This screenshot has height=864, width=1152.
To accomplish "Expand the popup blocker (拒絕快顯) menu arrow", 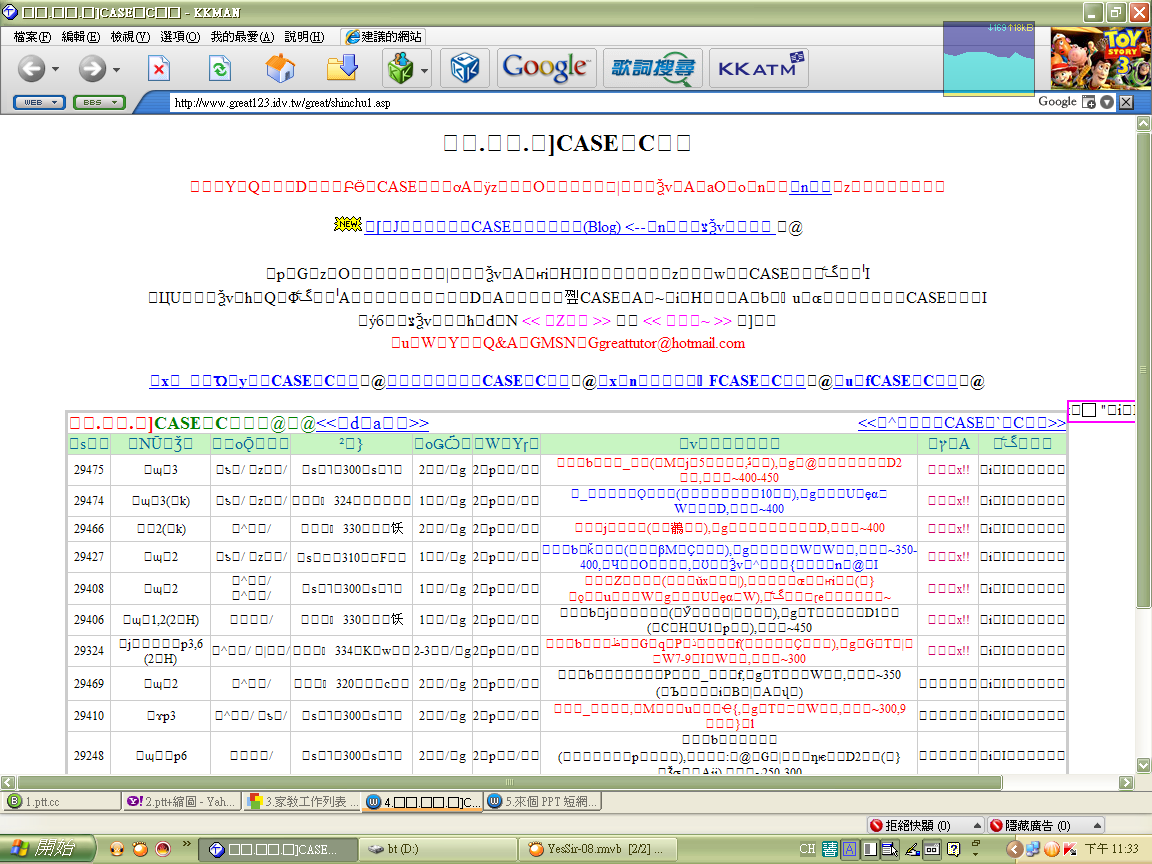I will point(978,826).
